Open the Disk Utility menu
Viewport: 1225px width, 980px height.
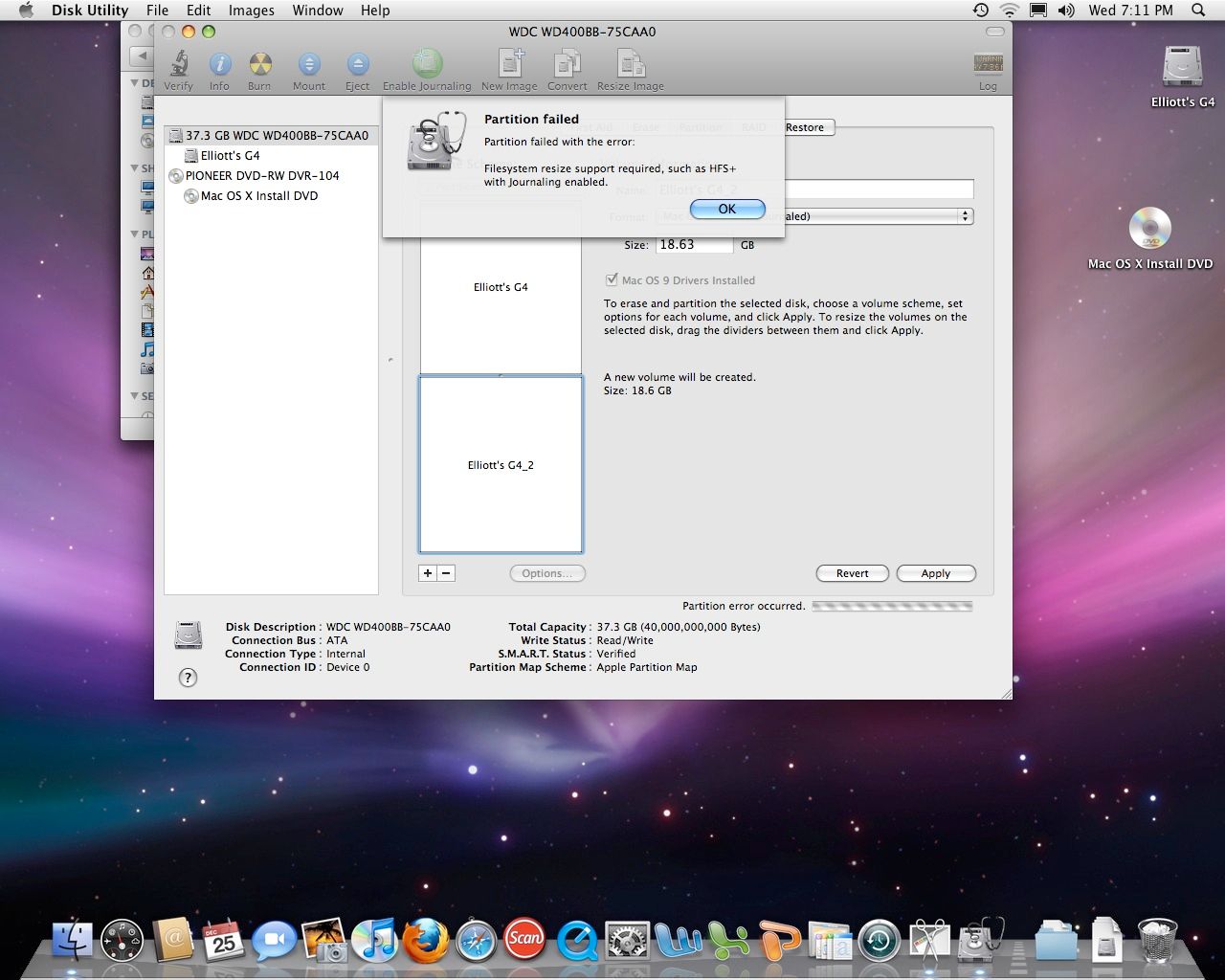coord(90,11)
